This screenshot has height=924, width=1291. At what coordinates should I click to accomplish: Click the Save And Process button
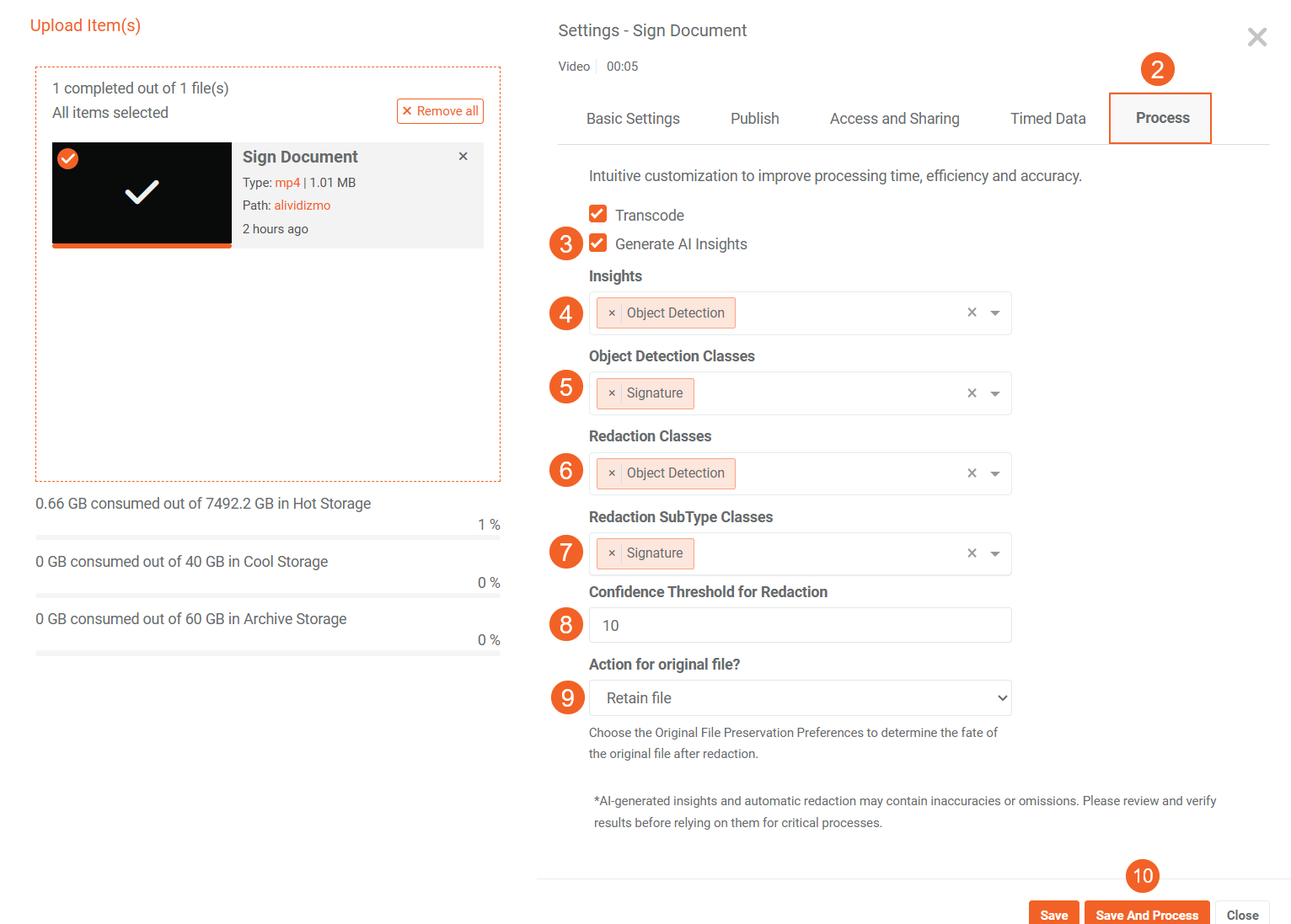pyautogui.click(x=1146, y=914)
